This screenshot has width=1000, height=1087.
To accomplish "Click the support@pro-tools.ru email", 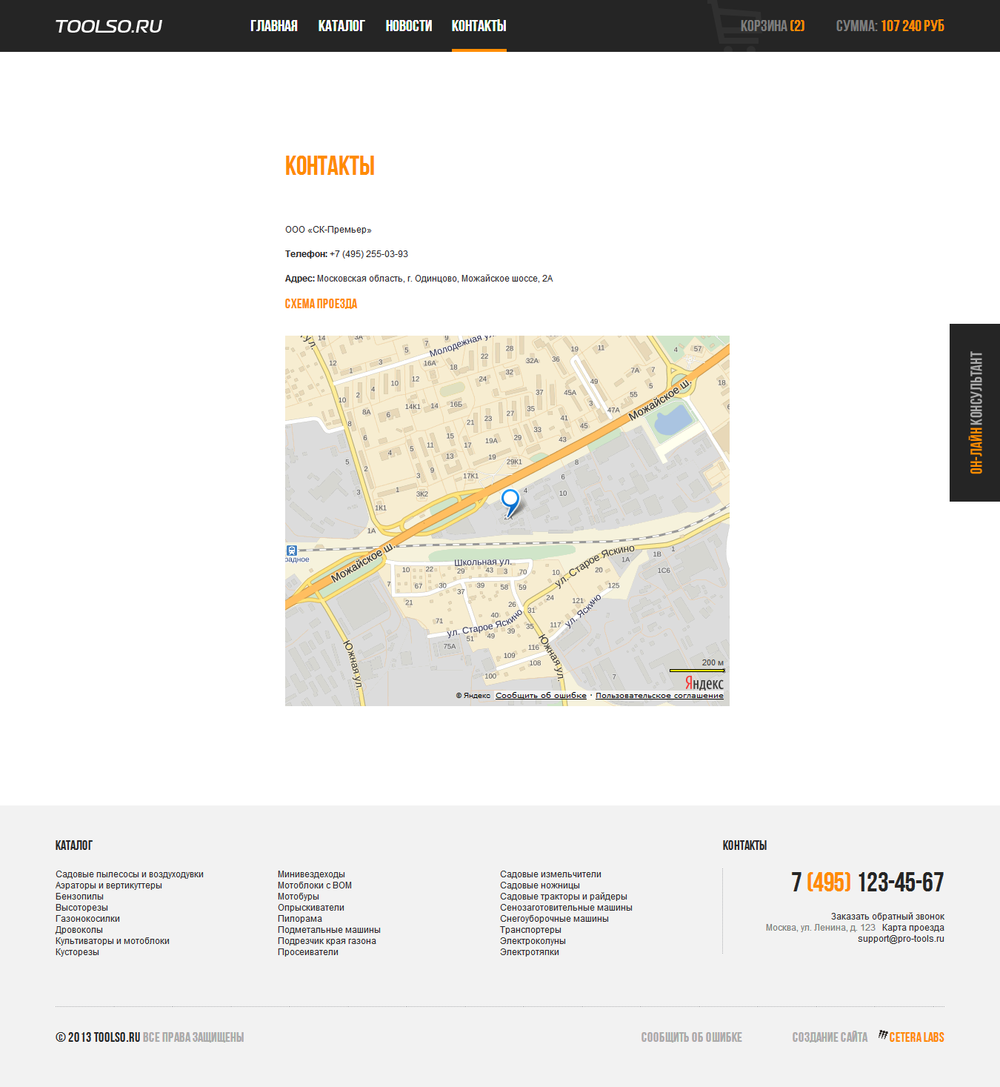I will coord(900,938).
